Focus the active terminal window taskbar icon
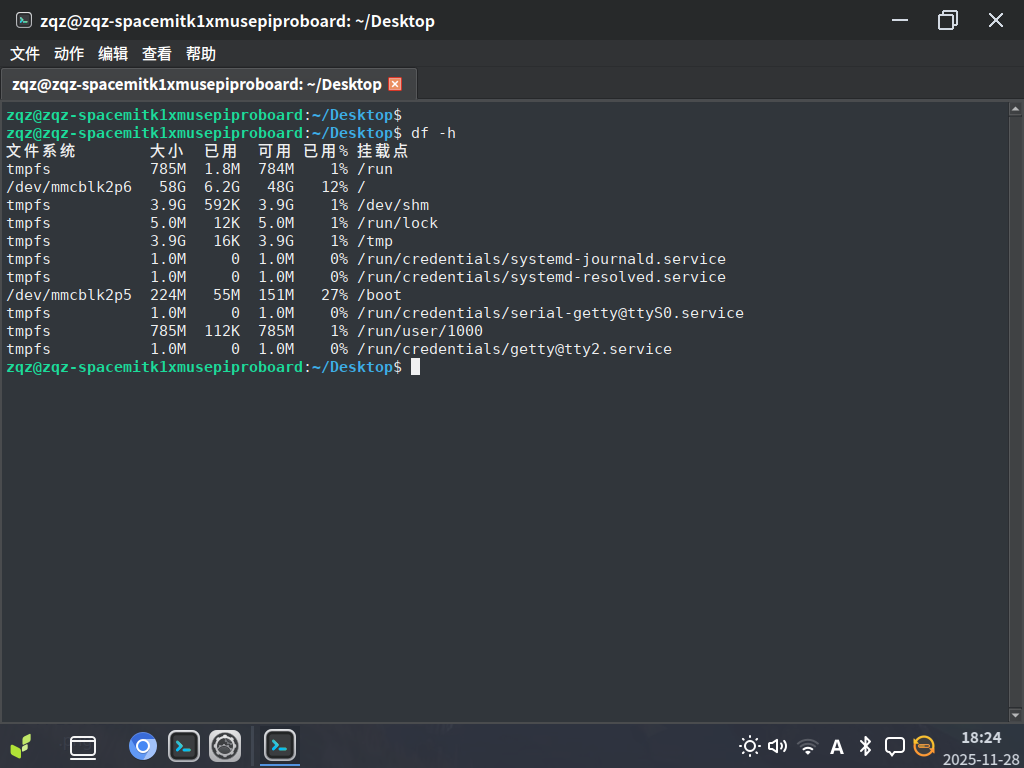This screenshot has height=768, width=1024. click(x=280, y=745)
